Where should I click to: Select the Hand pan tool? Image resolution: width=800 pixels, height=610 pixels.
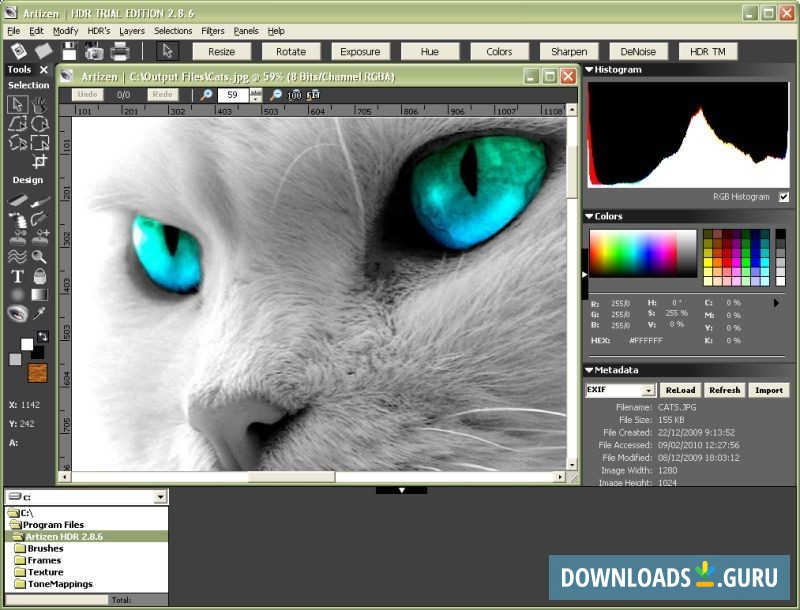pos(39,104)
